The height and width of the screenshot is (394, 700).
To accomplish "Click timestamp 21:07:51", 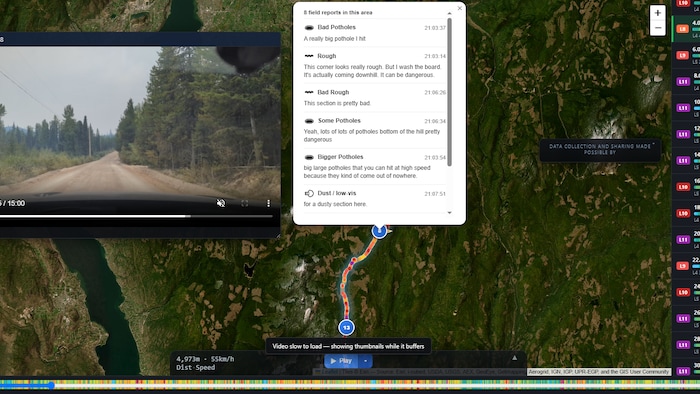I will [435, 194].
